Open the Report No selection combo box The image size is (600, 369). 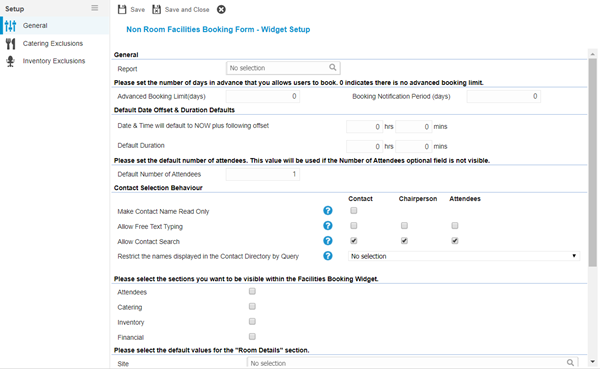pos(283,68)
